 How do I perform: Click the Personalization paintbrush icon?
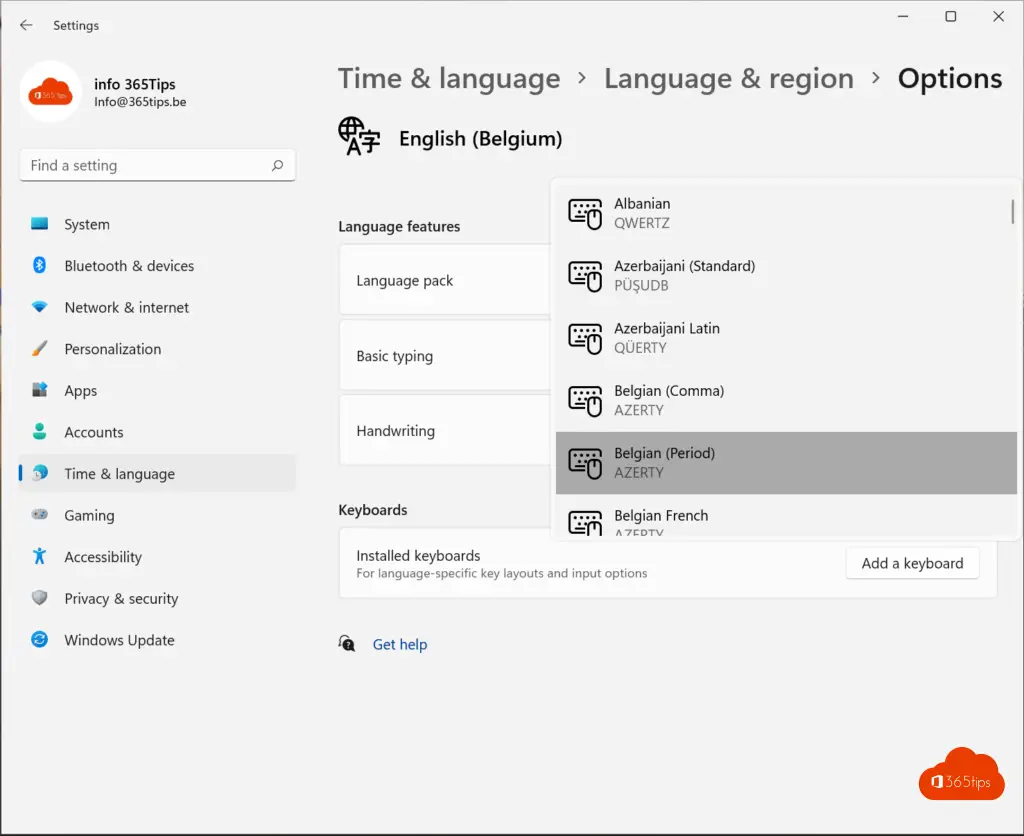click(x=40, y=349)
